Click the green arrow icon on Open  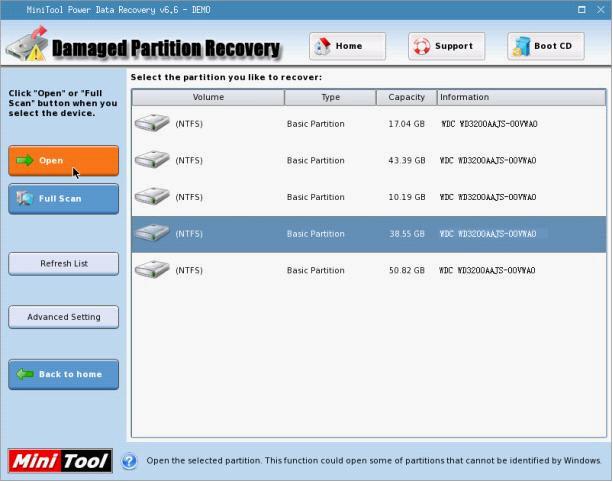coord(25,160)
